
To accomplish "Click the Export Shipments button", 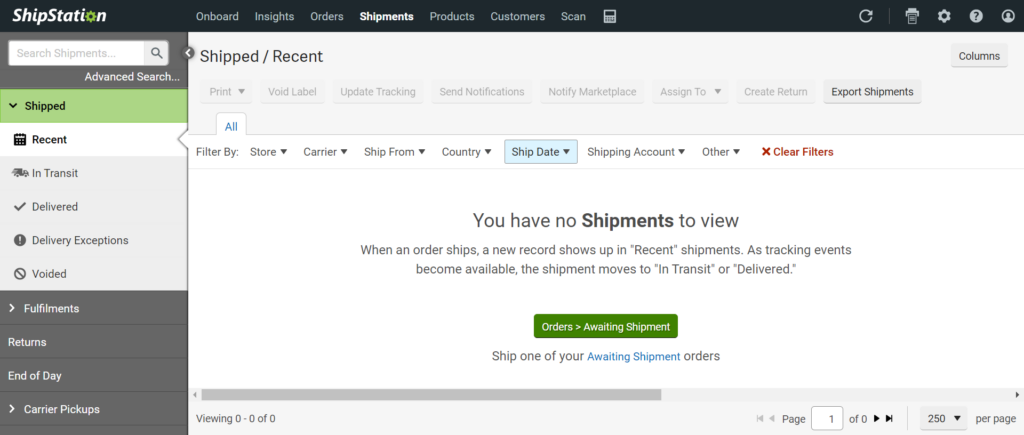I will 872,92.
